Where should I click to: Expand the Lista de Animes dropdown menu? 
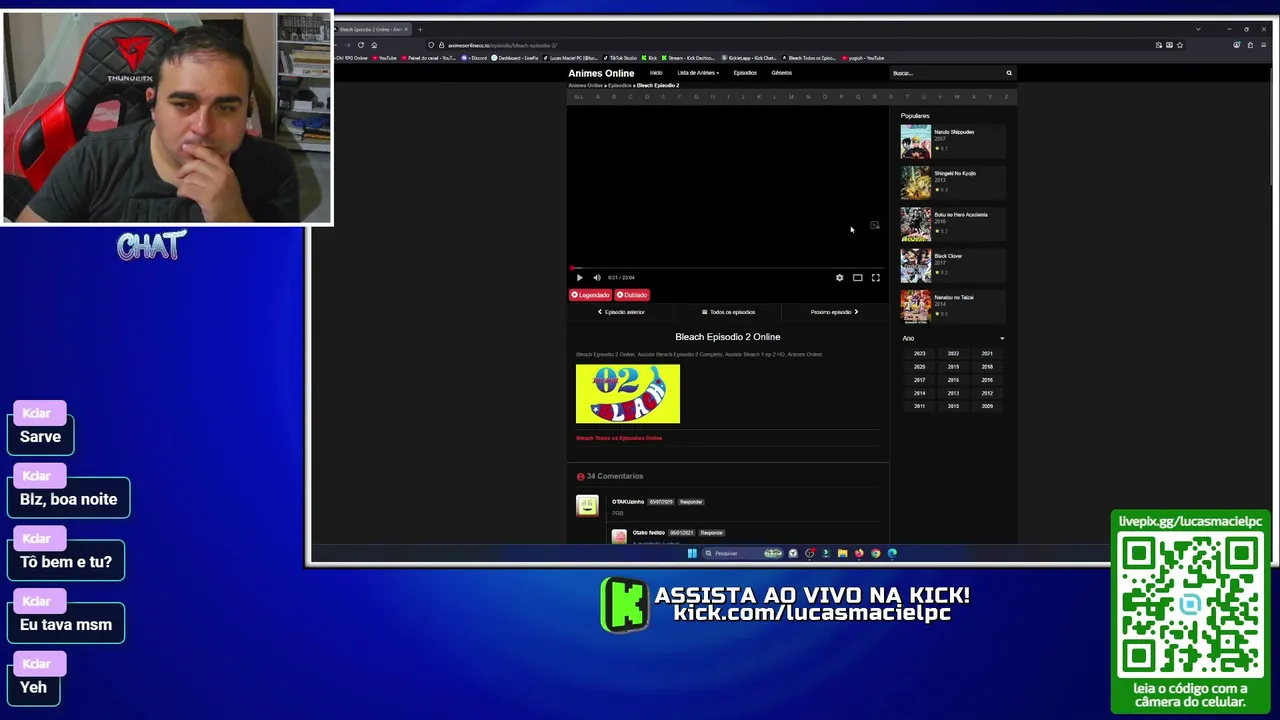[x=698, y=73]
